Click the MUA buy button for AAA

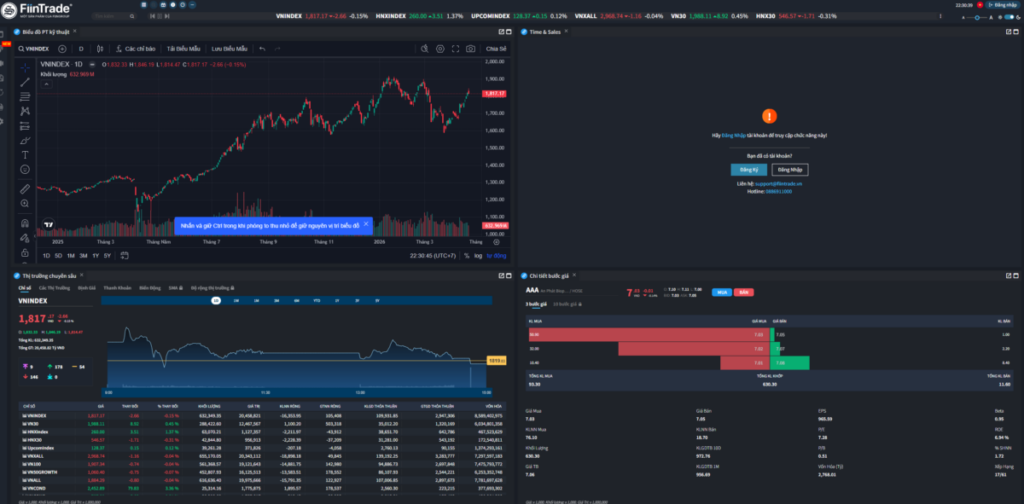point(721,292)
